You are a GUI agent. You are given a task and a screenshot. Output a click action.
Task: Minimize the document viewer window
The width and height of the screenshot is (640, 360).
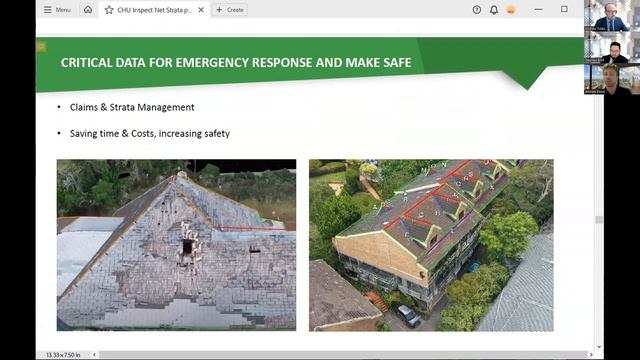coord(538,9)
